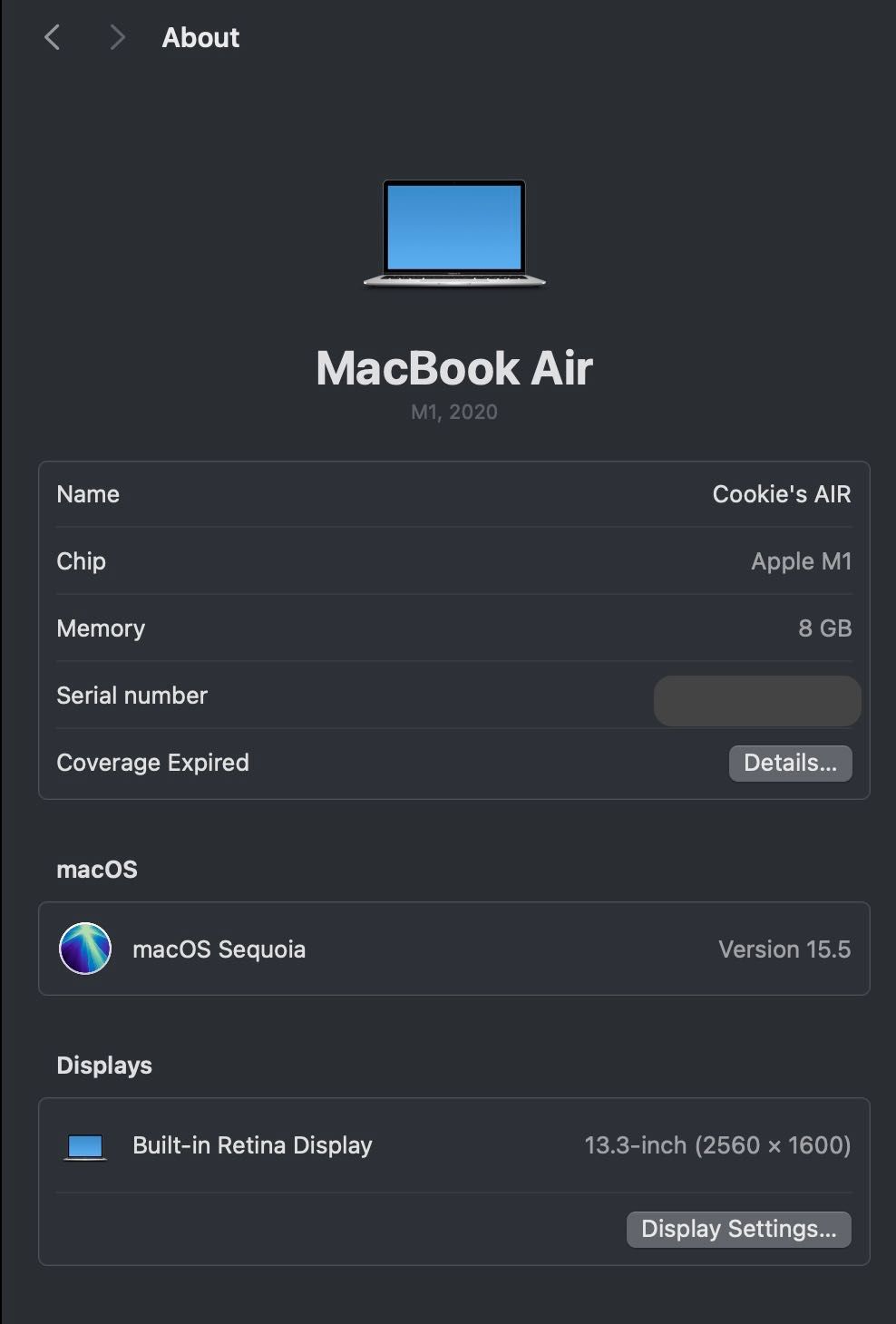896x1324 pixels.
Task: Click the 13.3-inch (2560 × 1600) resolution text
Action: [717, 1145]
